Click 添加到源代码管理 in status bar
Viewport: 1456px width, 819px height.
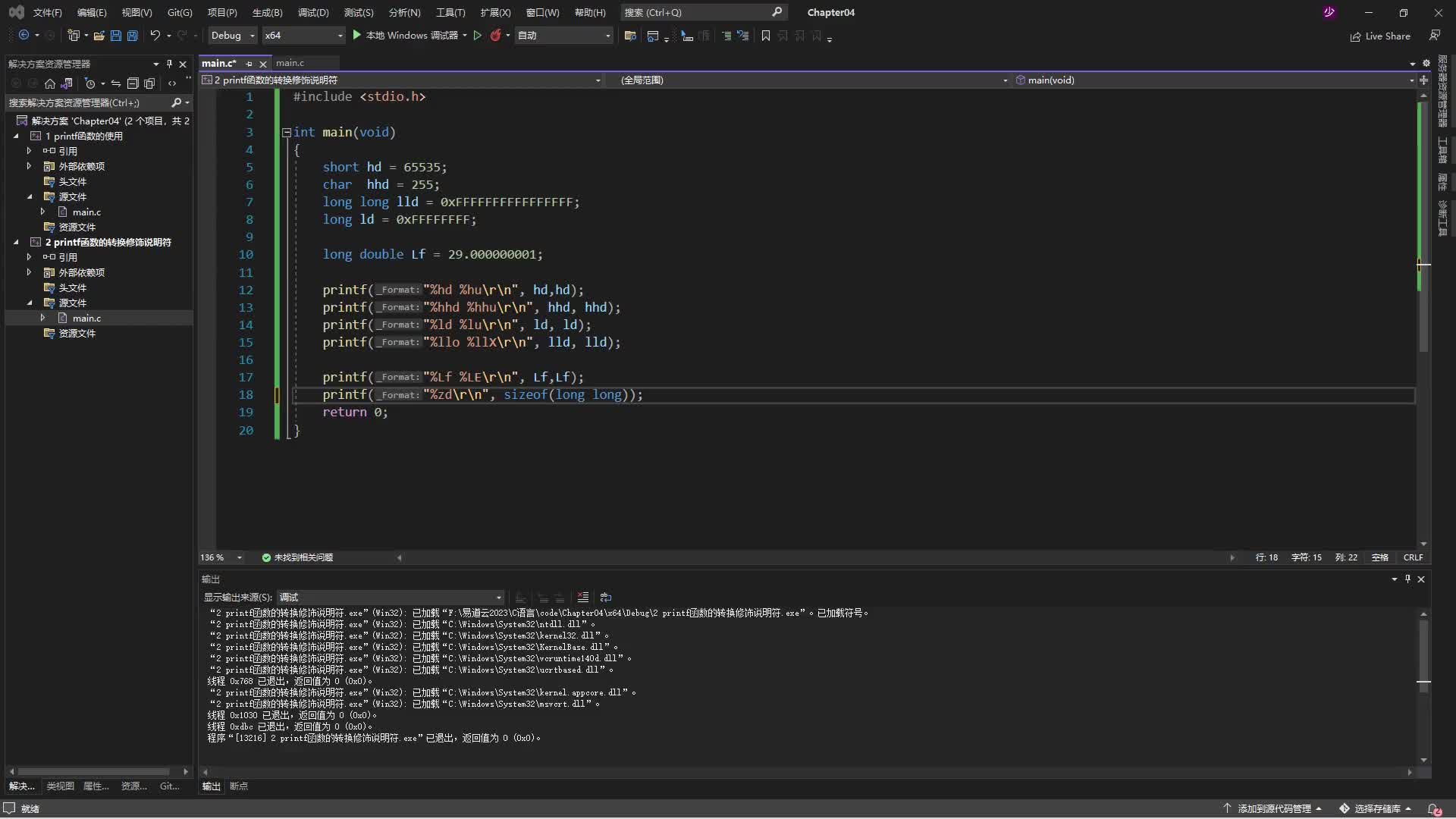coord(1273,808)
